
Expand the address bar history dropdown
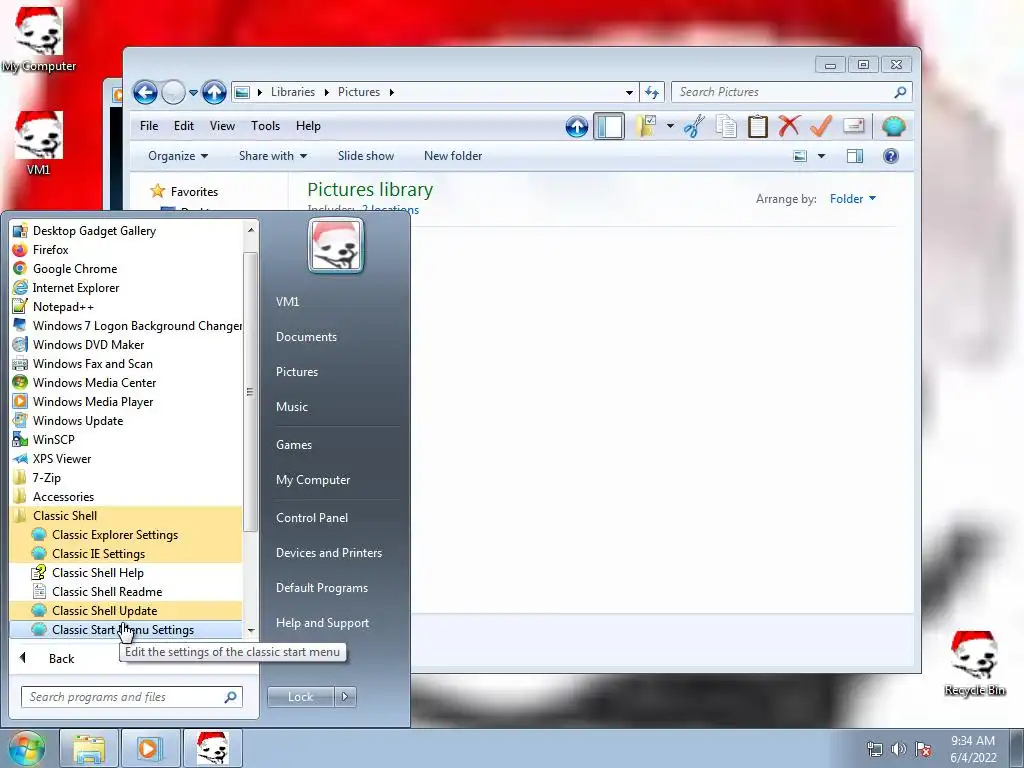point(630,92)
